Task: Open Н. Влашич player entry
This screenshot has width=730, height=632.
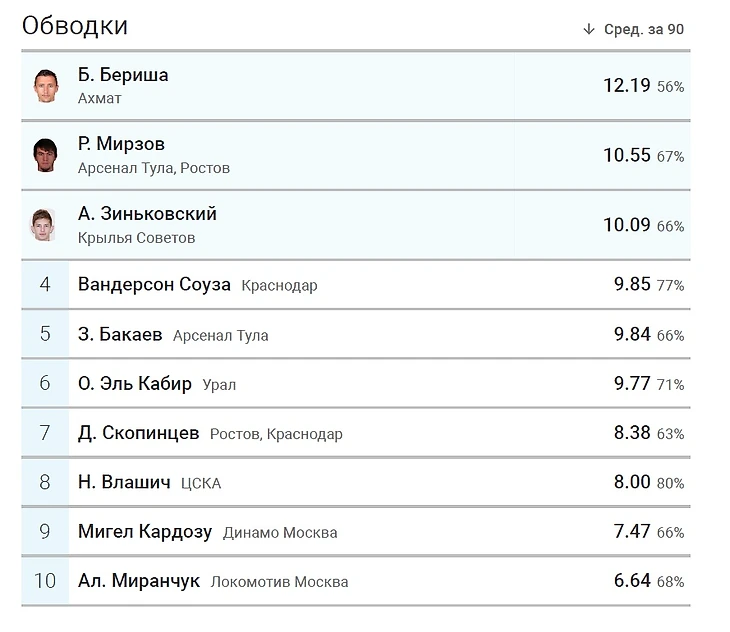Action: pos(124,482)
